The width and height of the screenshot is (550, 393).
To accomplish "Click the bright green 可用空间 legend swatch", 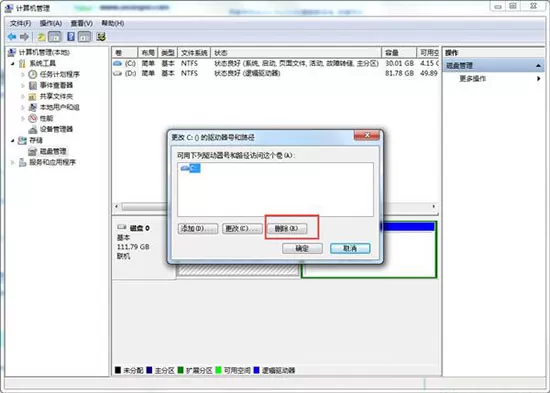I will (x=218, y=370).
